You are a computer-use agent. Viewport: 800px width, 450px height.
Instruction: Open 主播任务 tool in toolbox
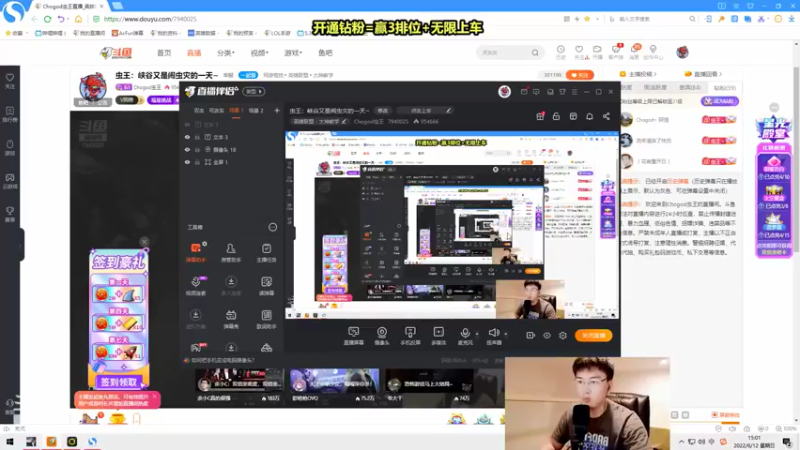(266, 253)
